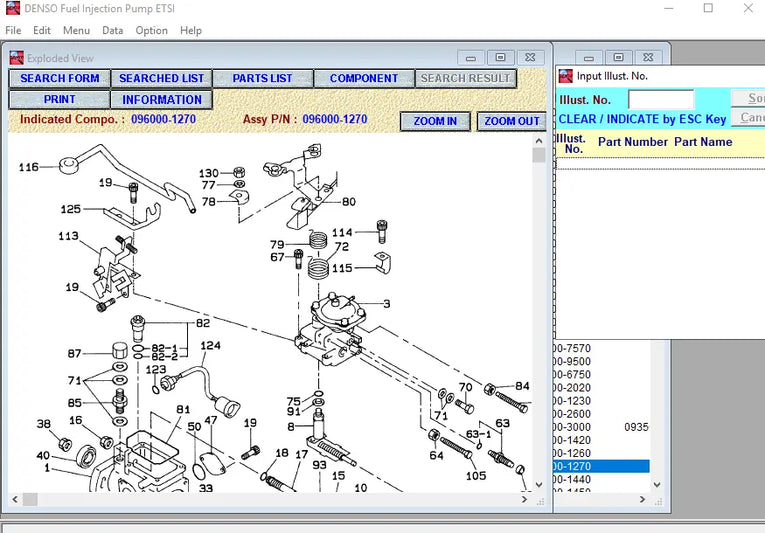The image size is (765, 533).
Task: Click the DENSO app icon in title bar
Action: click(13, 8)
